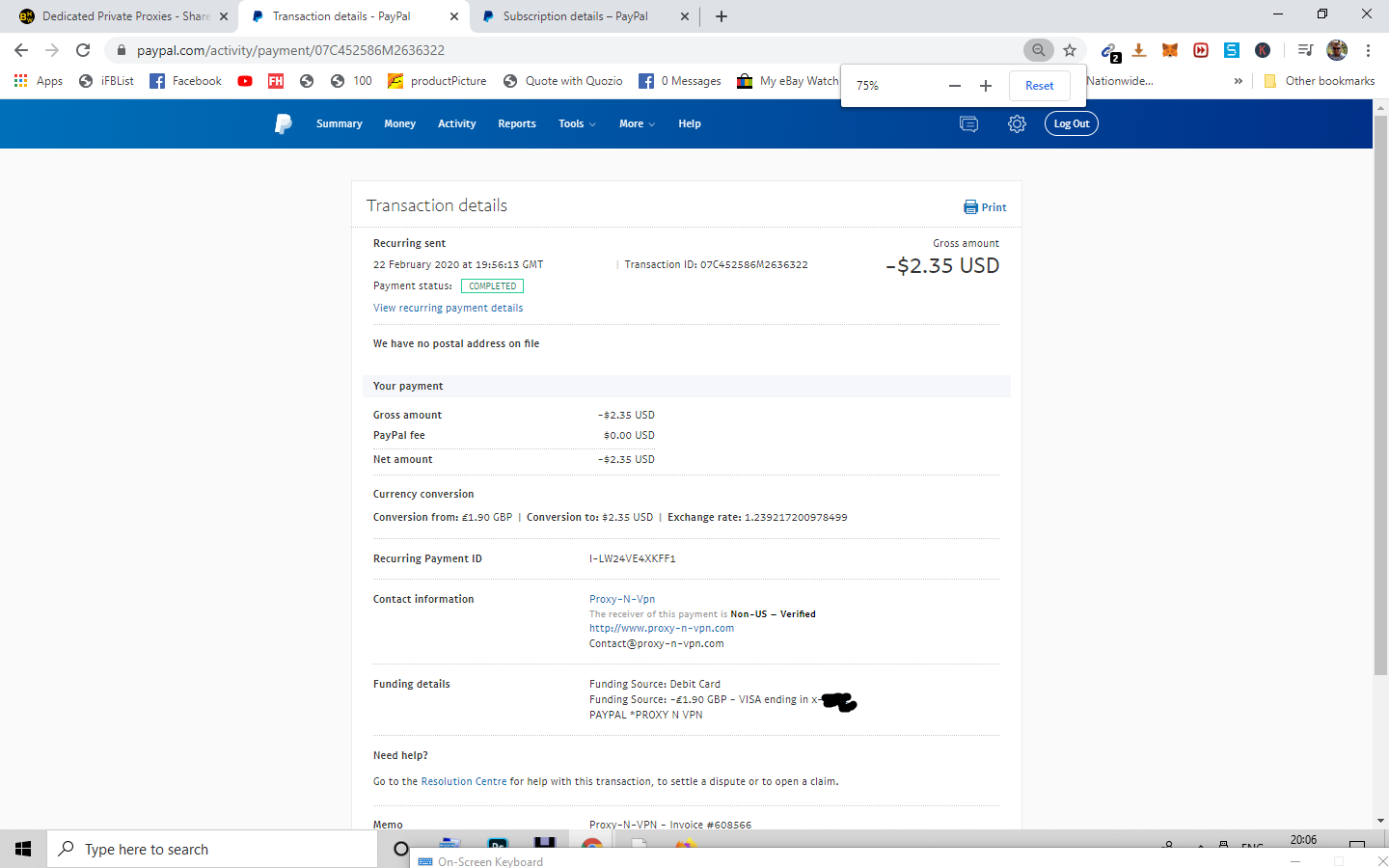1389x868 pixels.
Task: Click the Contact@proxy-n-vpn.com email text
Action: coord(657,643)
